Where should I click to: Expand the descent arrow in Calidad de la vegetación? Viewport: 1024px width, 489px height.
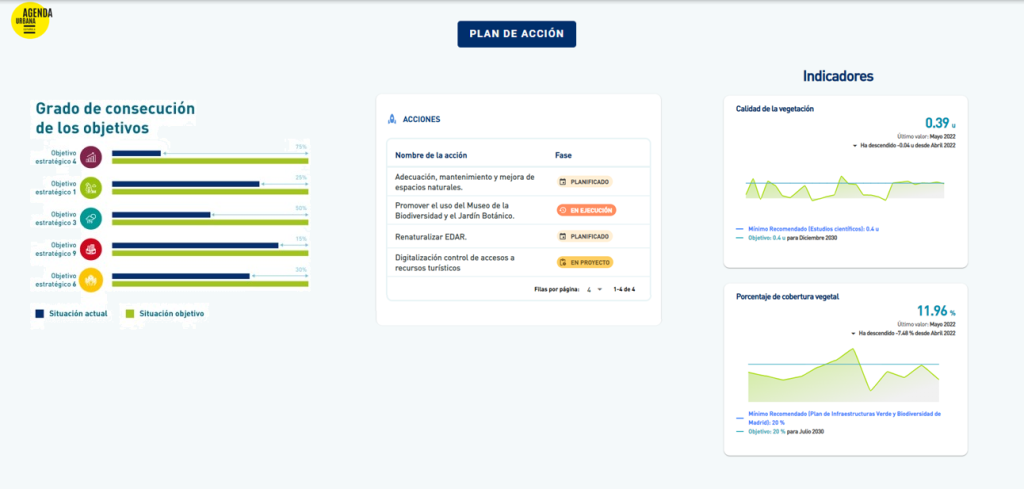(855, 146)
